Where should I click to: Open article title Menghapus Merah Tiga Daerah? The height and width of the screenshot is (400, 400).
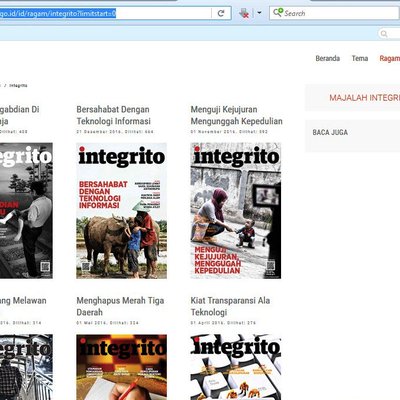pyautogui.click(x=120, y=306)
